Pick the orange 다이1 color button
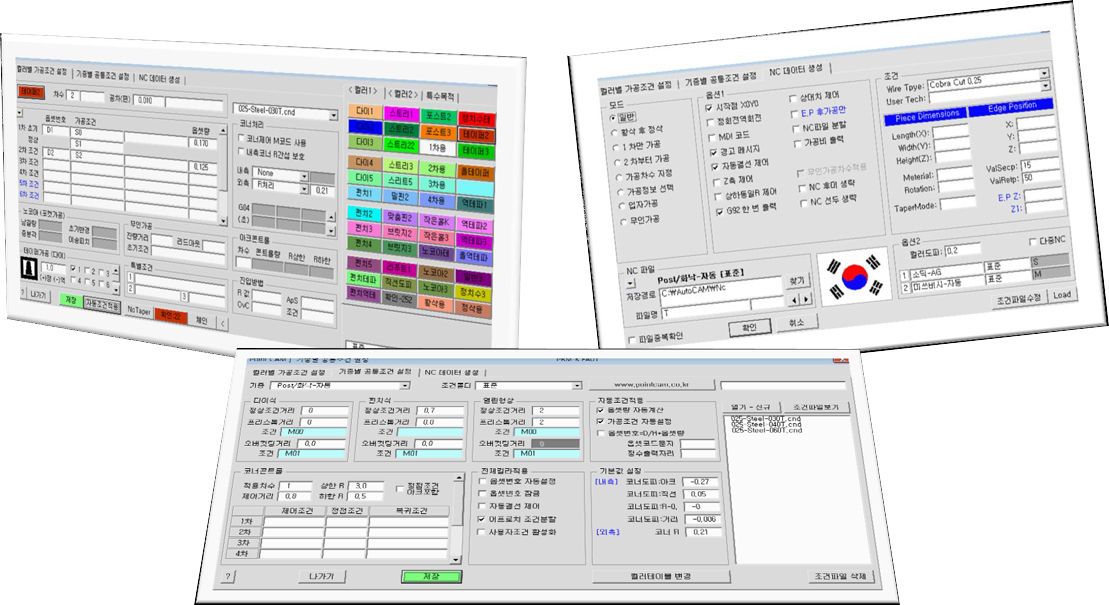The image size is (1109, 605). tap(364, 112)
